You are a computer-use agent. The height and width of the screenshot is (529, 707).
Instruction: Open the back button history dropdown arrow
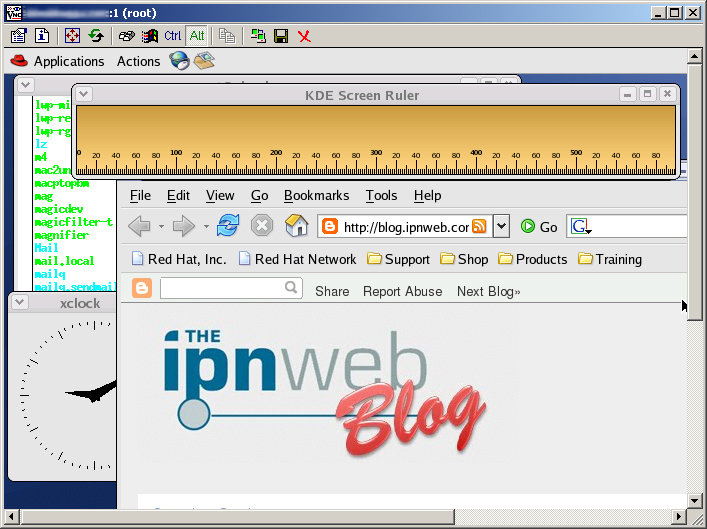159,227
